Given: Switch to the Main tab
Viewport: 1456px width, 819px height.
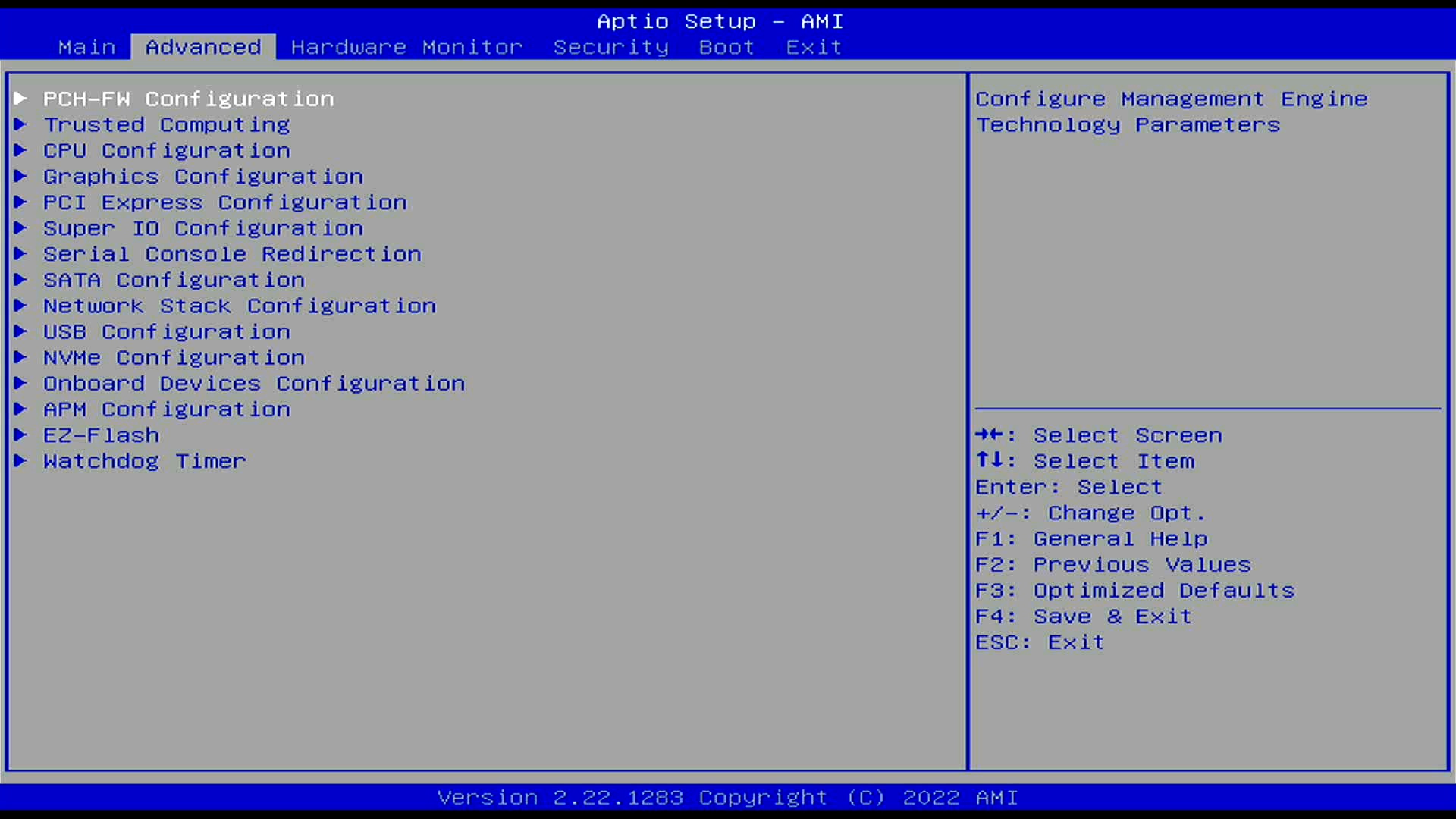Looking at the screenshot, I should pyautogui.click(x=86, y=47).
